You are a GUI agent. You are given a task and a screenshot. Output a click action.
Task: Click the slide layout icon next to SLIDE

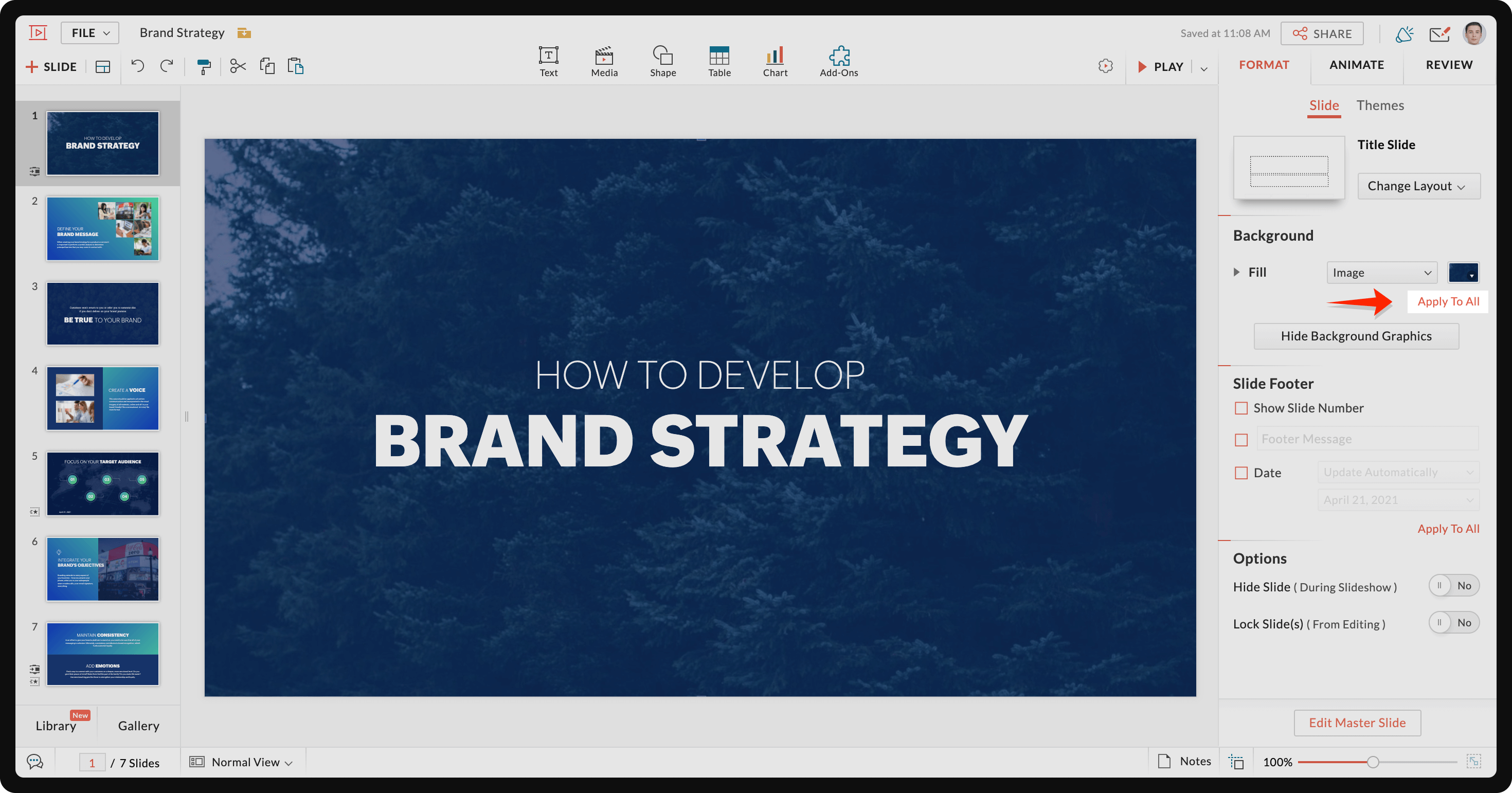103,67
